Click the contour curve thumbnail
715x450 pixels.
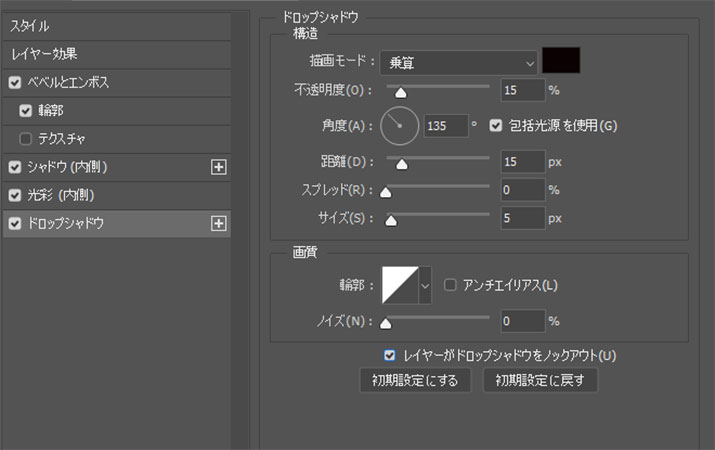[400, 285]
